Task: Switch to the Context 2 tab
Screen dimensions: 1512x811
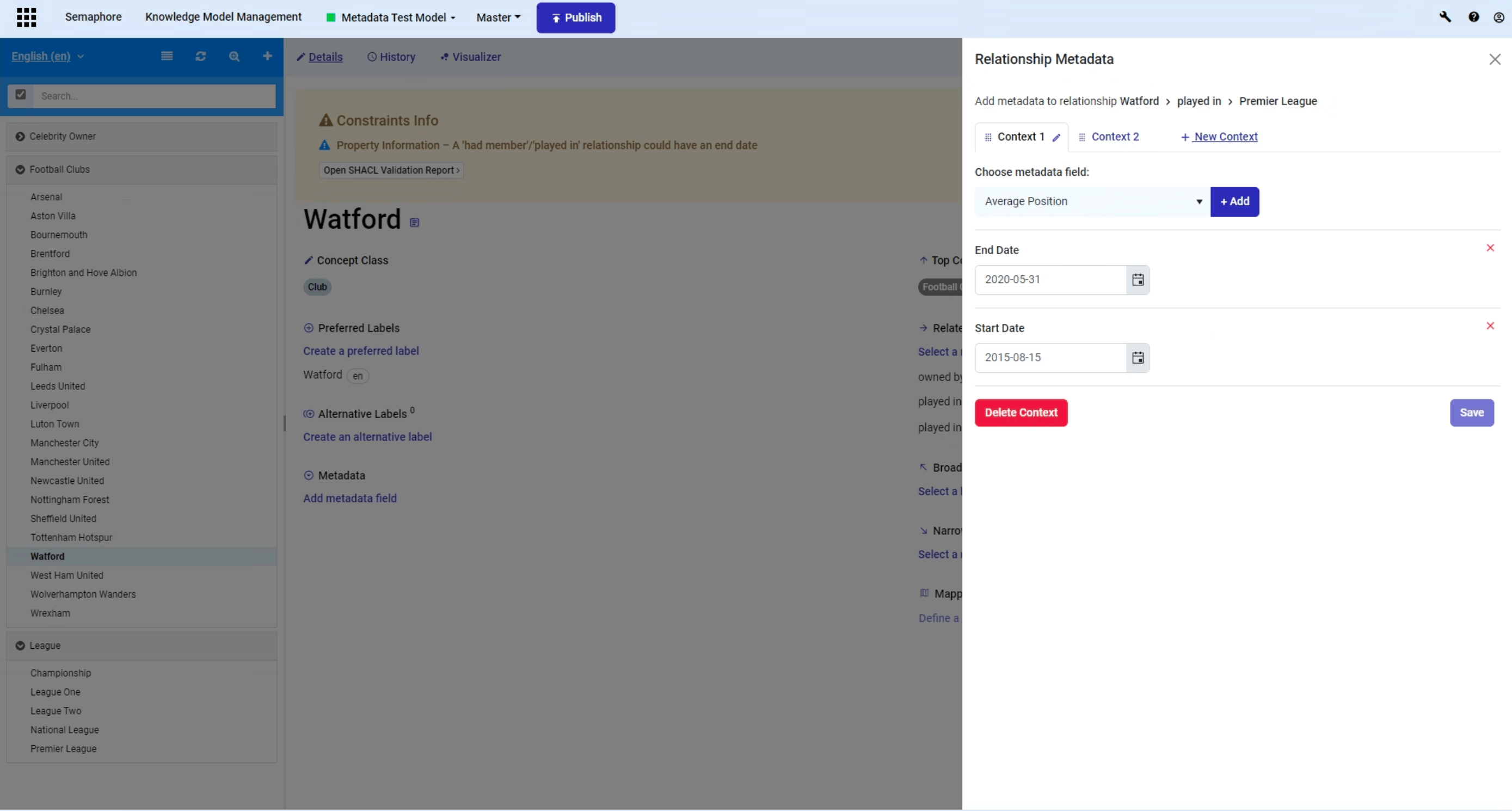Action: [1114, 137]
